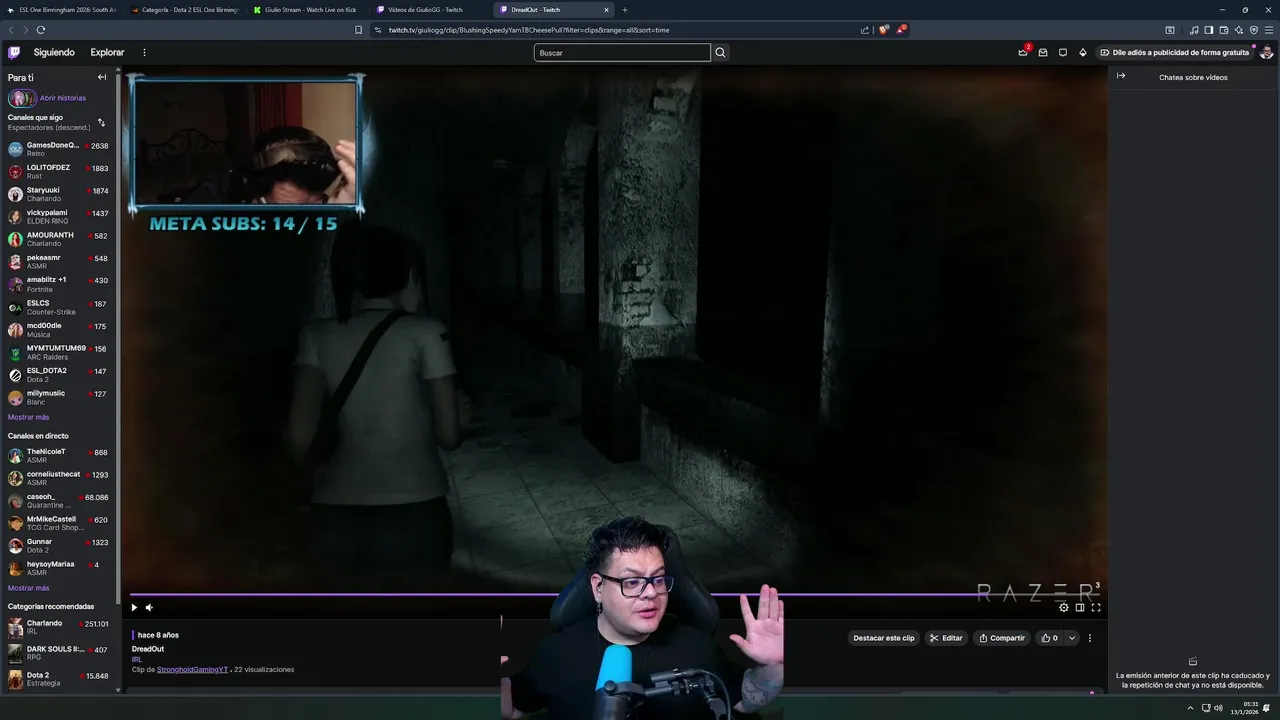The height and width of the screenshot is (720, 1280).
Task: Open the Brave wallet icon
Action: (1224, 30)
